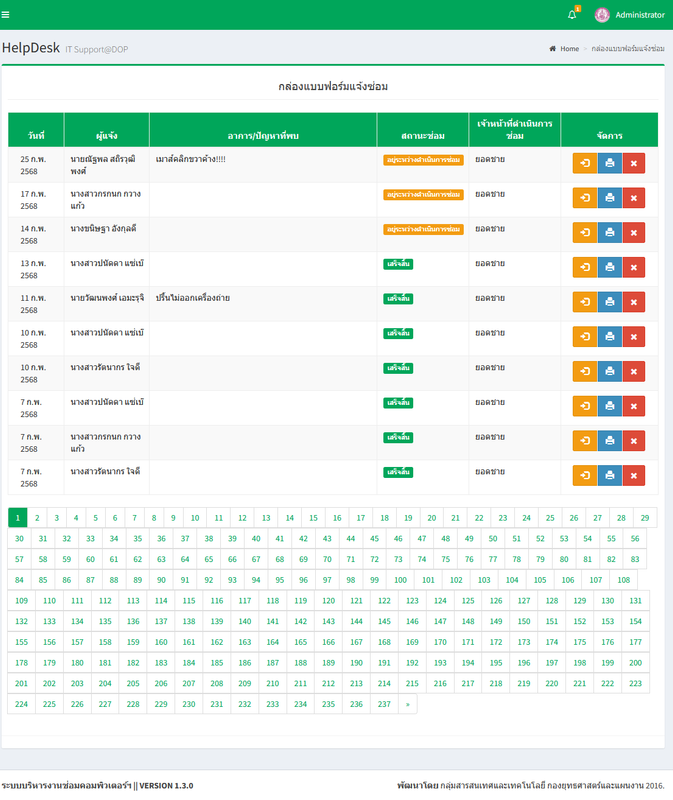This screenshot has height=800, width=673.
Task: Print the 7 ก.พ. form of นางสาวกรกนก
Action: pos(610,441)
